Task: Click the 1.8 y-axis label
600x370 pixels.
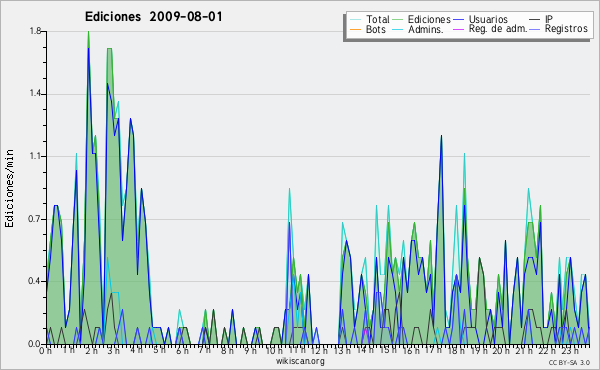Action: [35, 31]
